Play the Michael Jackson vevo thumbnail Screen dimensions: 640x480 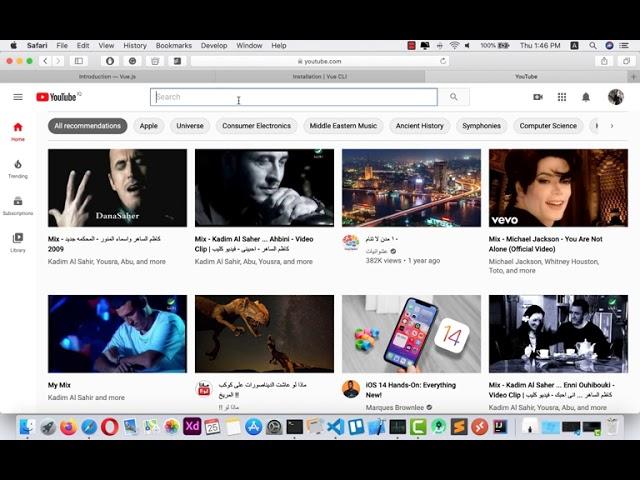tap(558, 188)
